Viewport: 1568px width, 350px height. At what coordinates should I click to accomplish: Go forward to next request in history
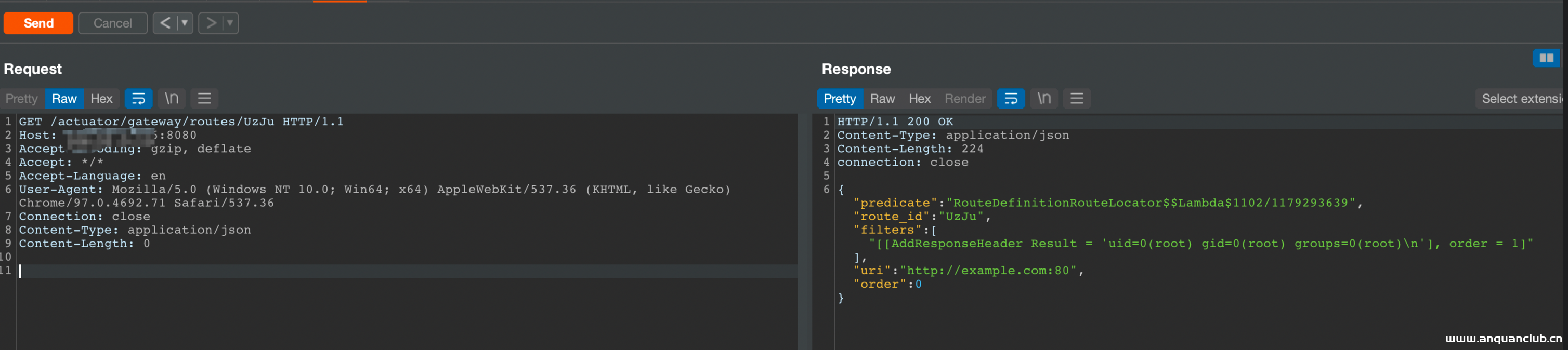(x=211, y=23)
